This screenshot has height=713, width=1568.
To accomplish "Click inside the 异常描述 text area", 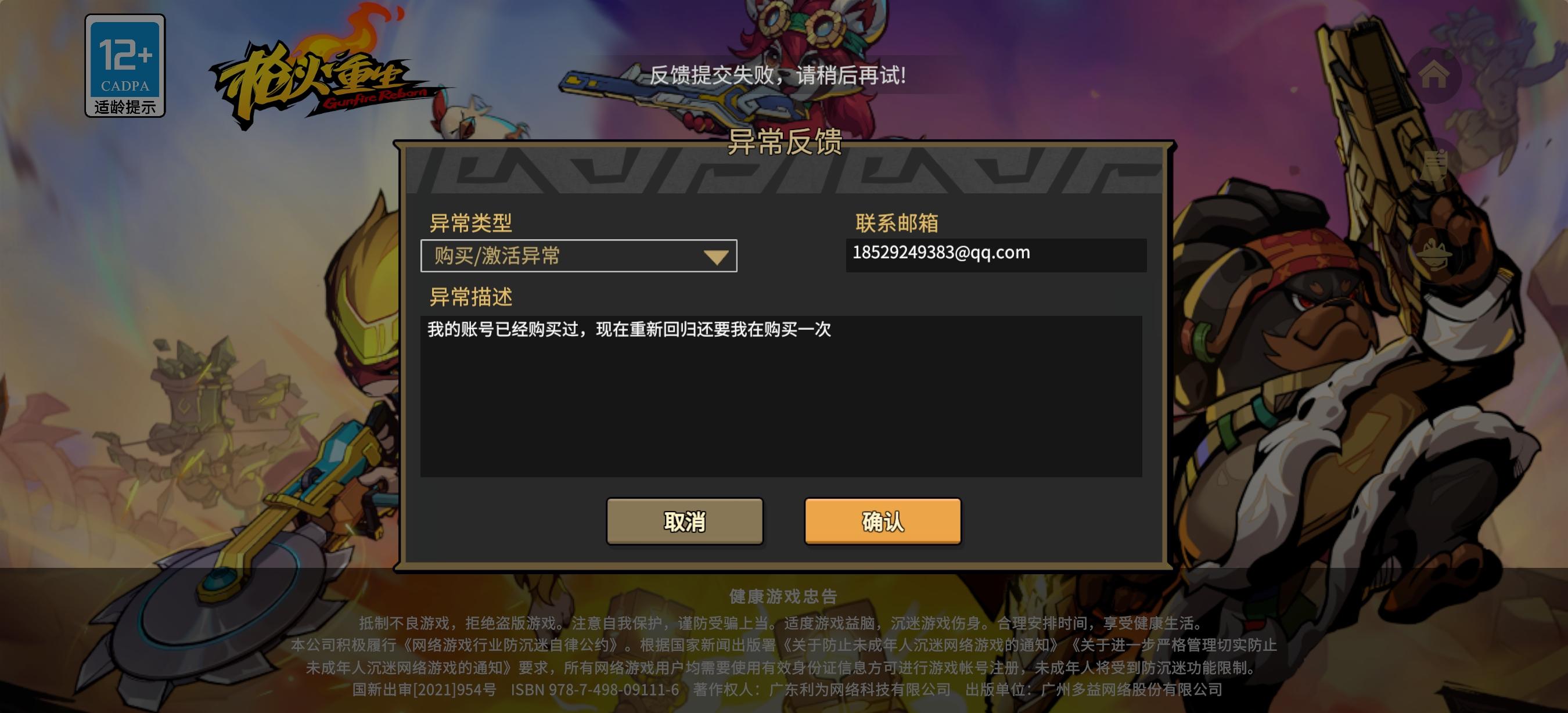I will 781,395.
